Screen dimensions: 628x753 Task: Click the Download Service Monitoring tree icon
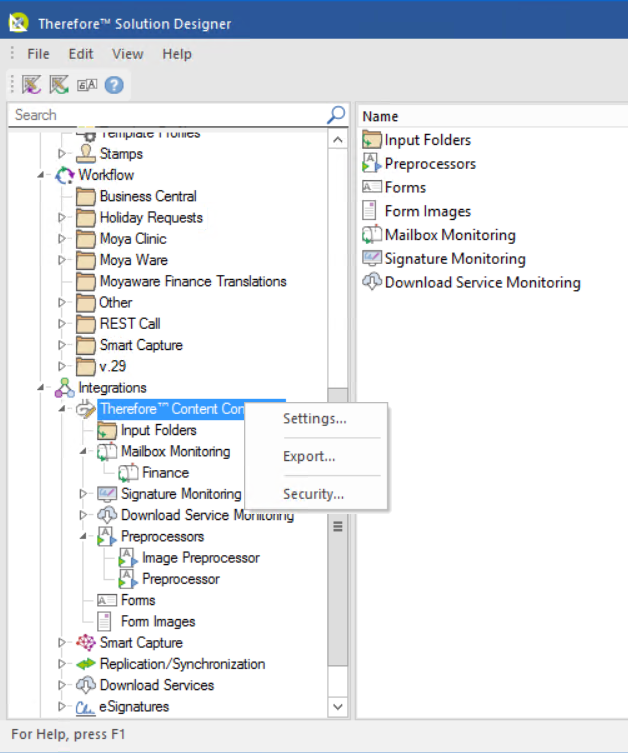click(107, 515)
